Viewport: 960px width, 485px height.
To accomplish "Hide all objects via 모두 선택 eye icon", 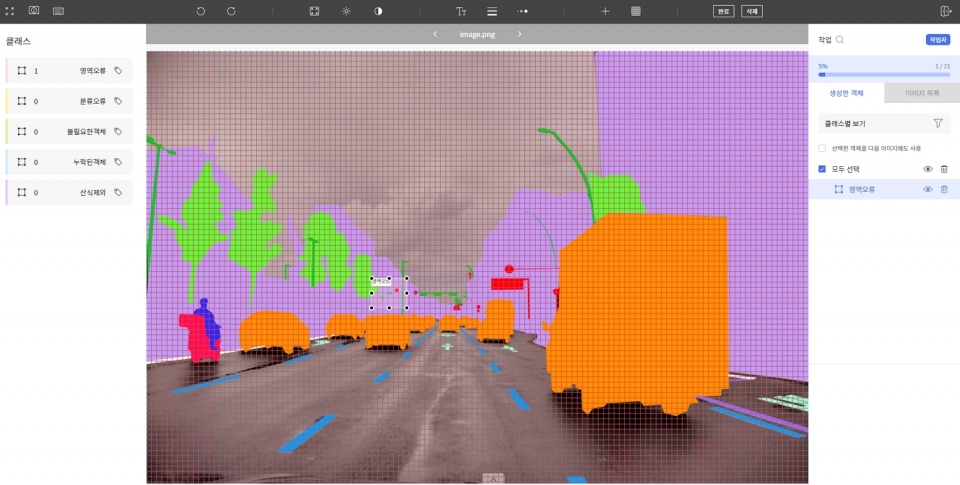I will pyautogui.click(x=927, y=169).
